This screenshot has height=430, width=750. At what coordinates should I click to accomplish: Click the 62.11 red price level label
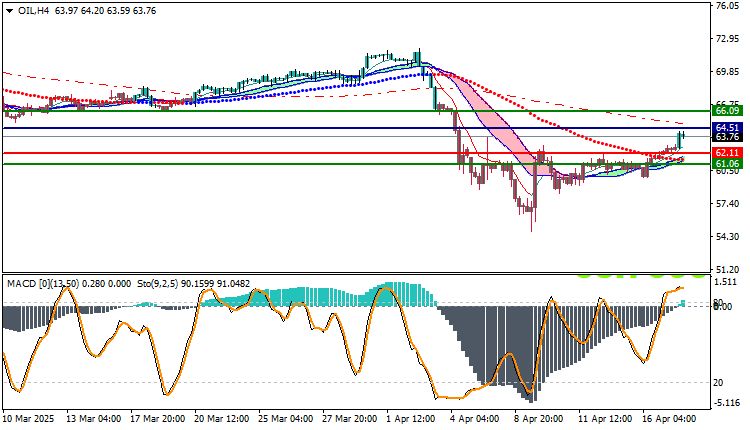728,153
